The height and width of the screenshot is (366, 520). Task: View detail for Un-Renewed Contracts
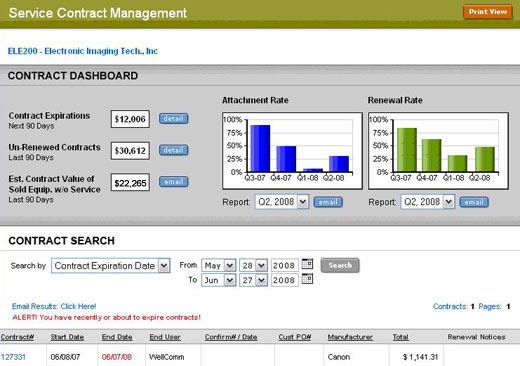coord(173,150)
